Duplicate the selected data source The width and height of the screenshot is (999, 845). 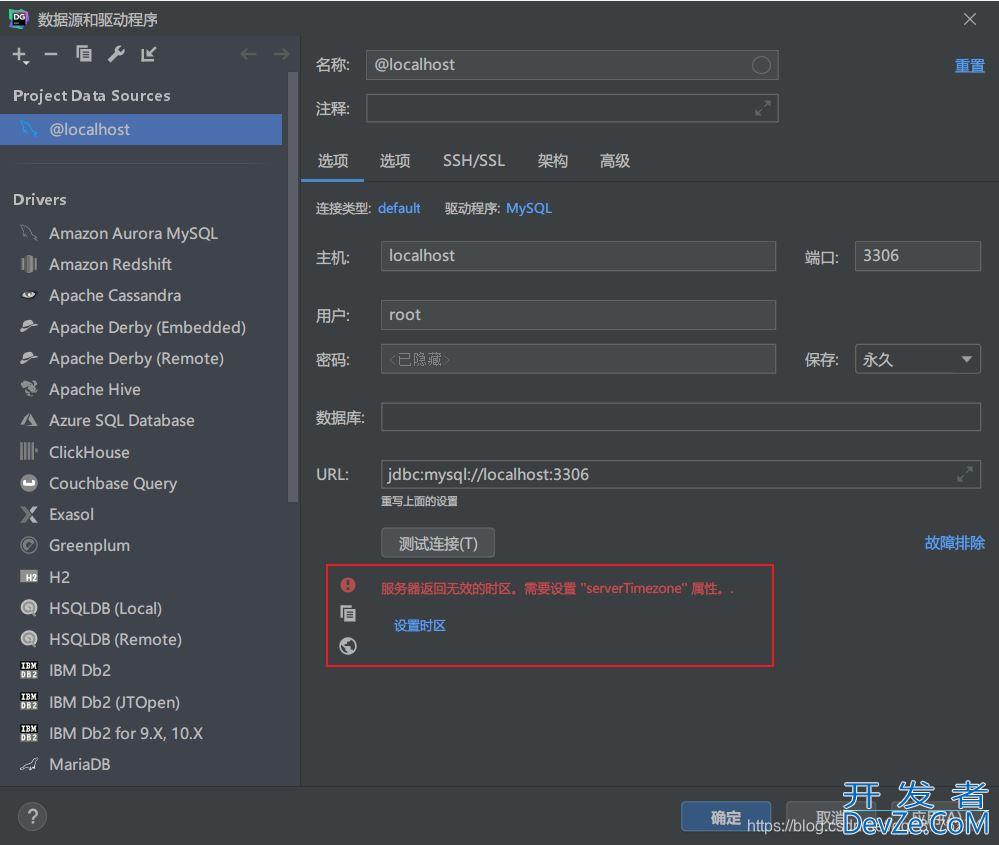(x=83, y=54)
